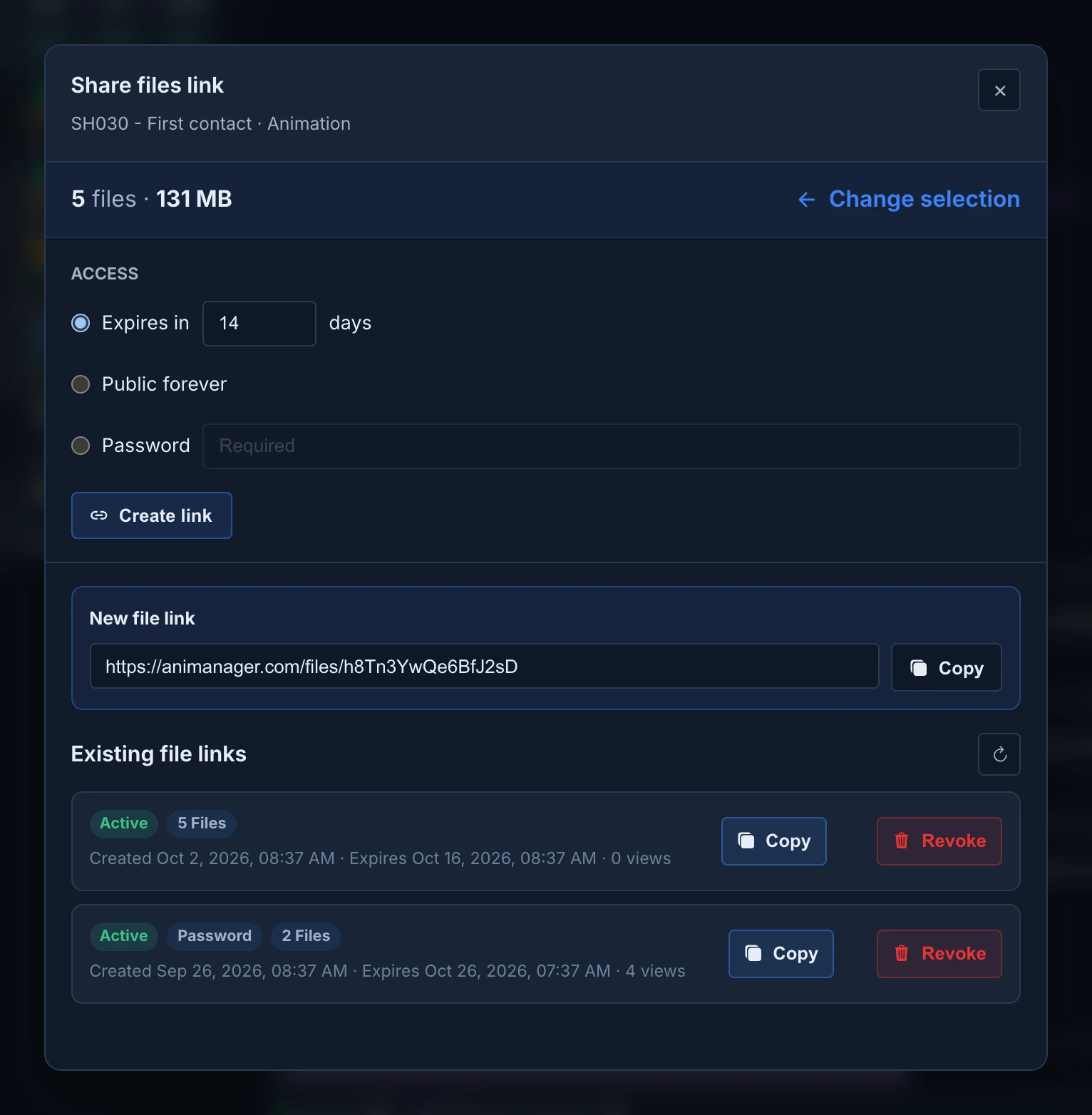The width and height of the screenshot is (1092, 1115).
Task: Click the new file link URL field
Action: coord(484,667)
